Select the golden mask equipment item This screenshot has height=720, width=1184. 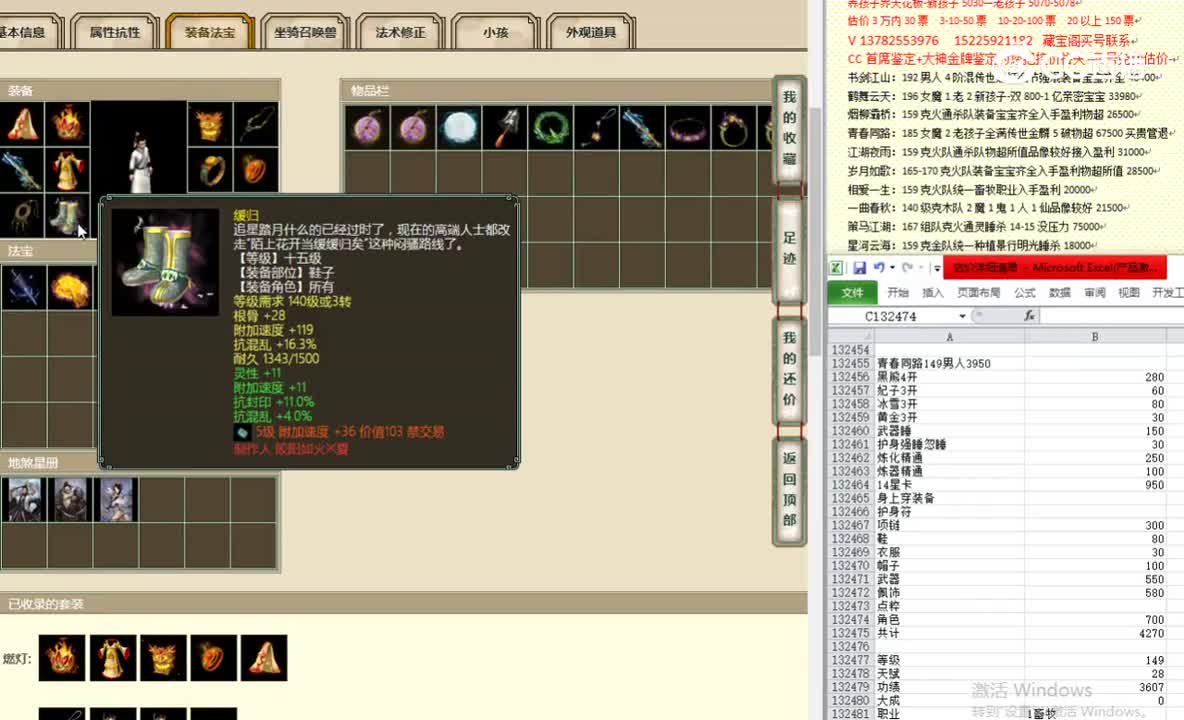[209, 124]
